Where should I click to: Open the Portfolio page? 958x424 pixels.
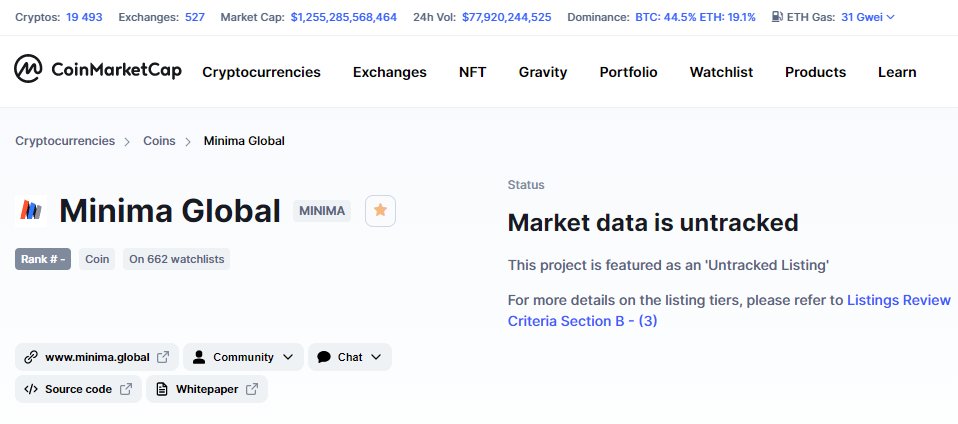tap(628, 72)
